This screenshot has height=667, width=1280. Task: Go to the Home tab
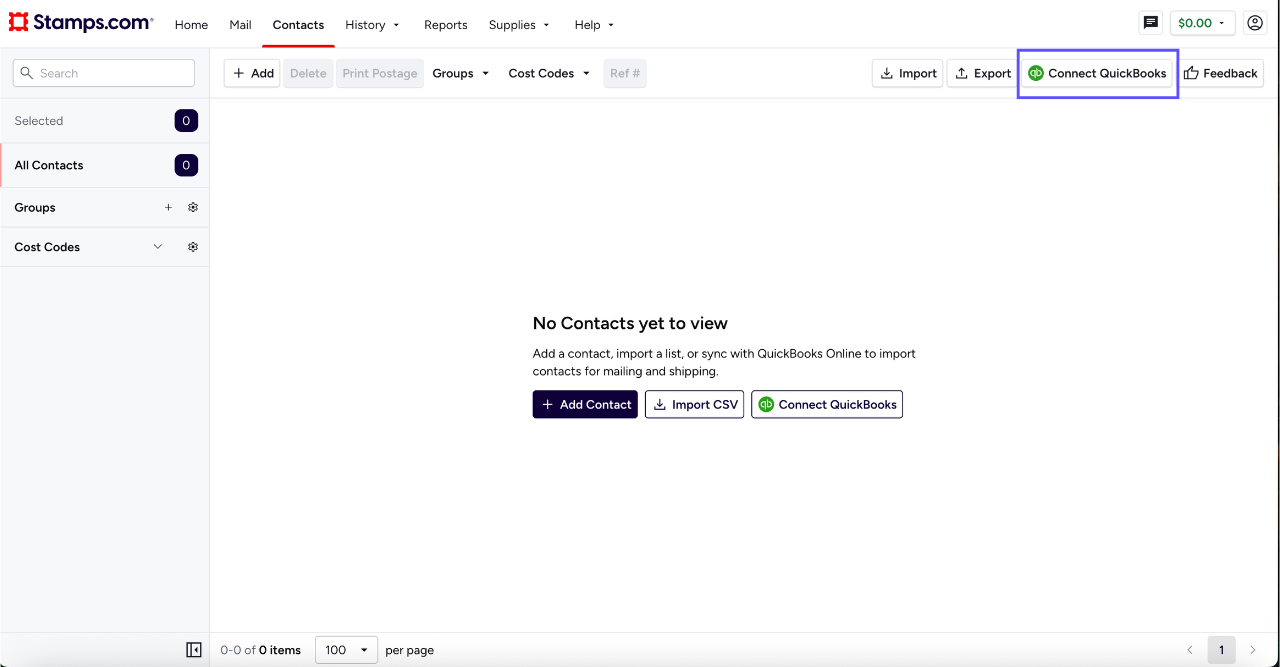point(191,25)
